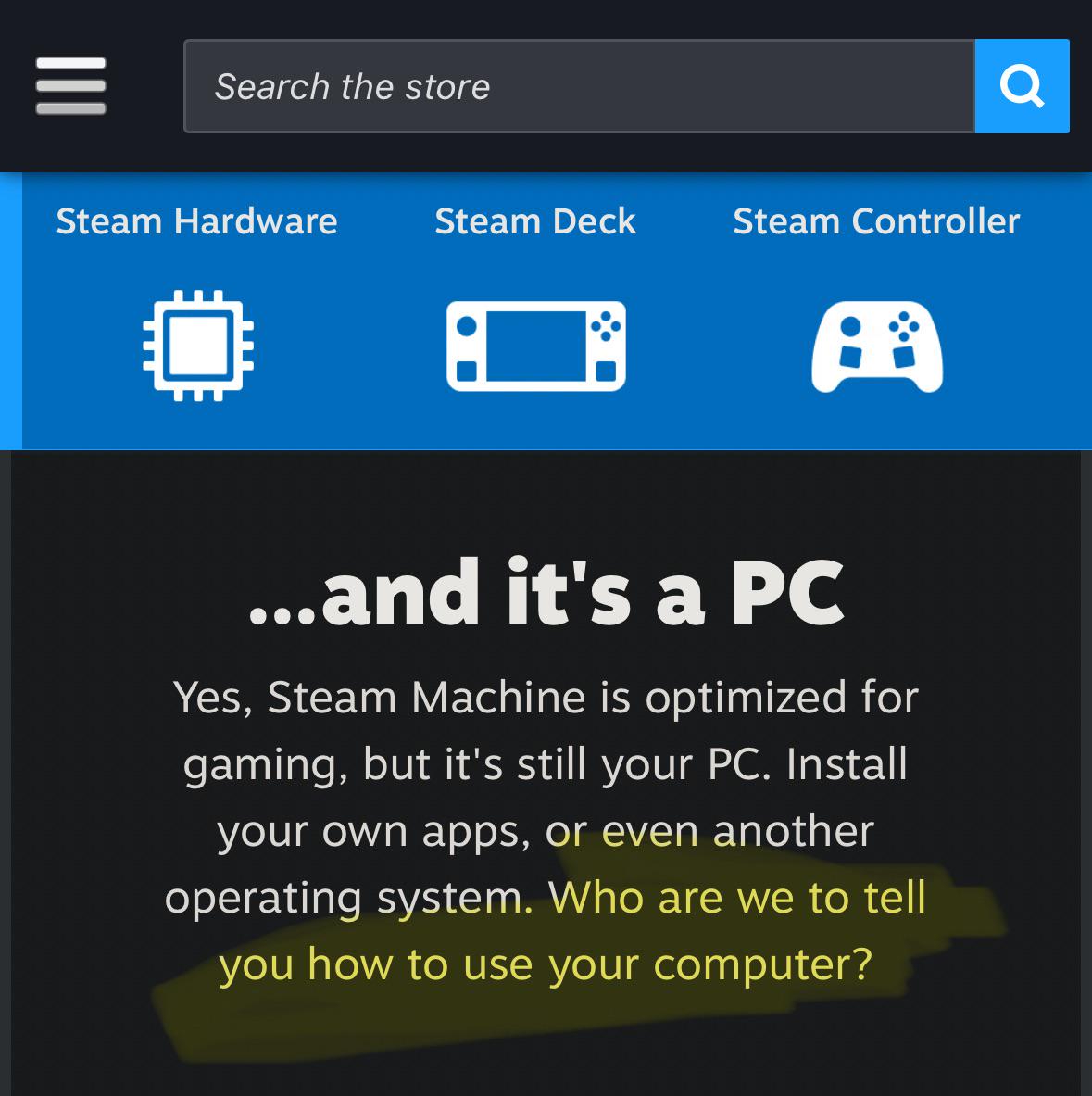
Task: Click the magnifying glass search button
Action: point(1022,86)
